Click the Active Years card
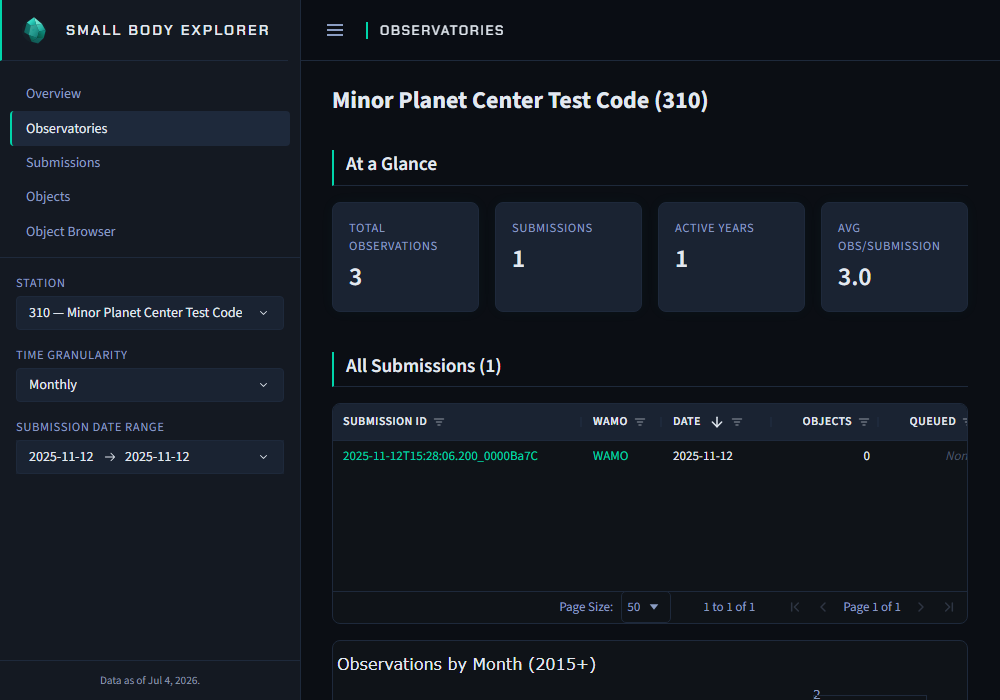 coord(732,257)
